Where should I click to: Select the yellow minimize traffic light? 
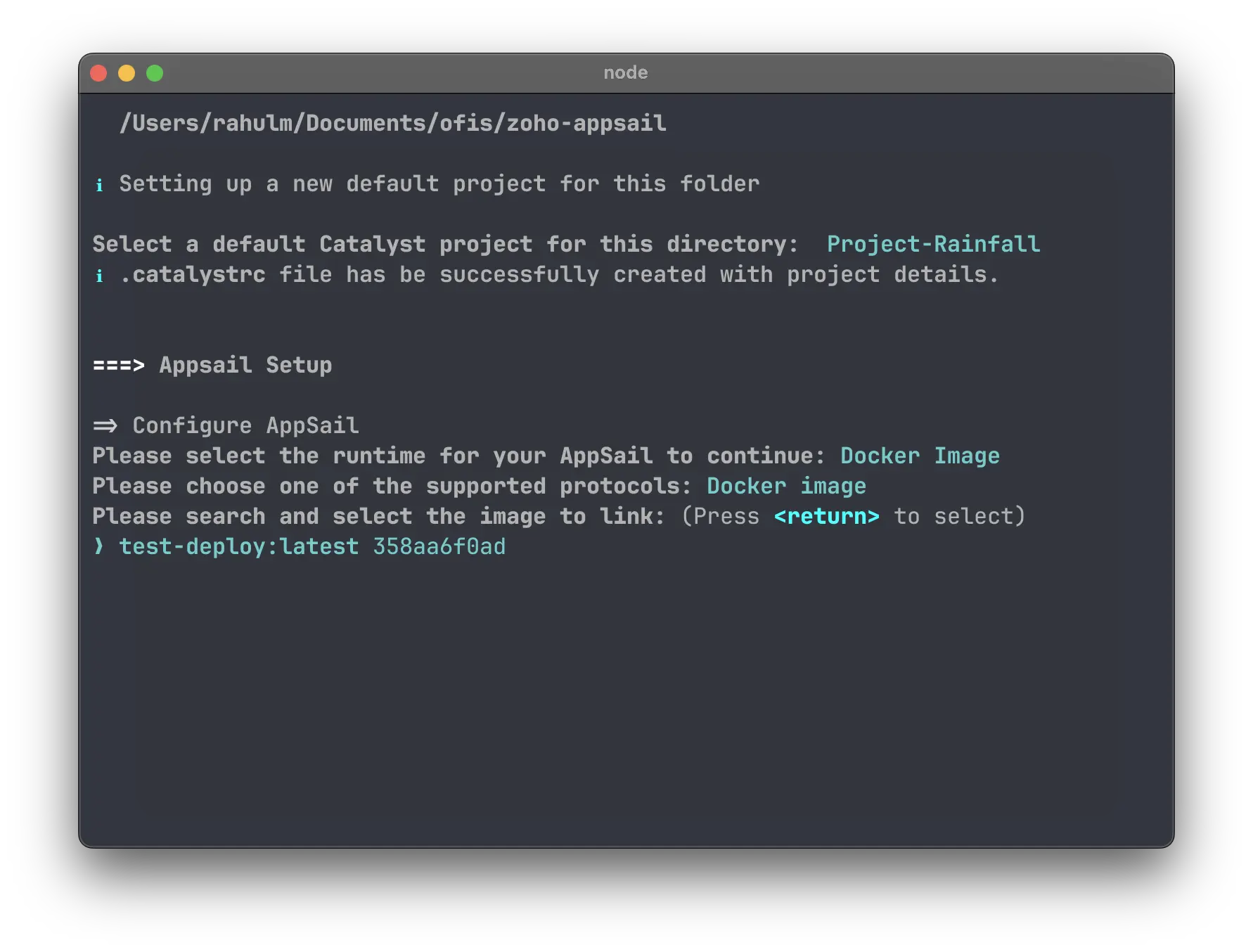point(127,72)
